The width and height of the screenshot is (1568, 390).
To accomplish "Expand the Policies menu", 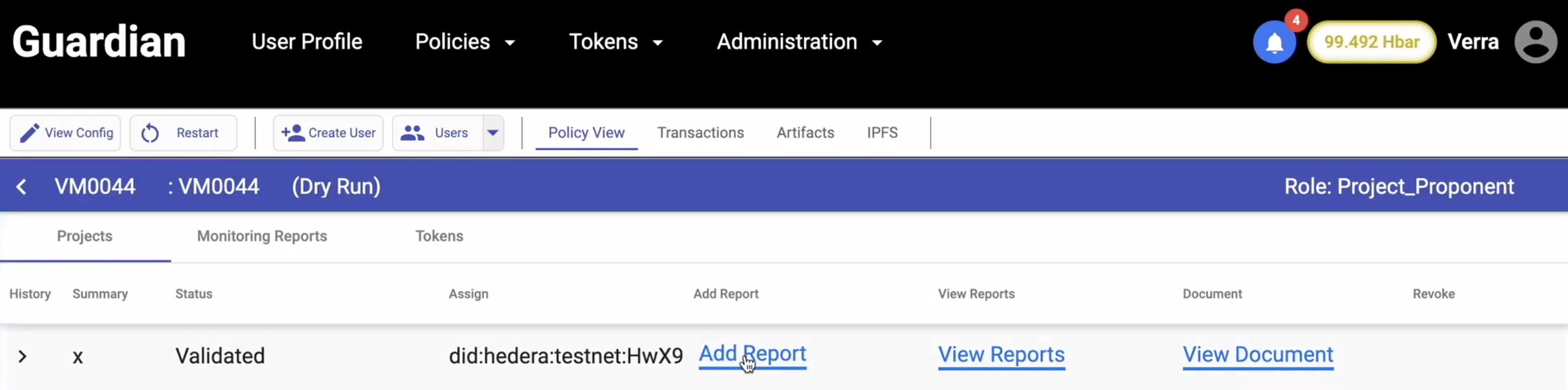I will [465, 42].
